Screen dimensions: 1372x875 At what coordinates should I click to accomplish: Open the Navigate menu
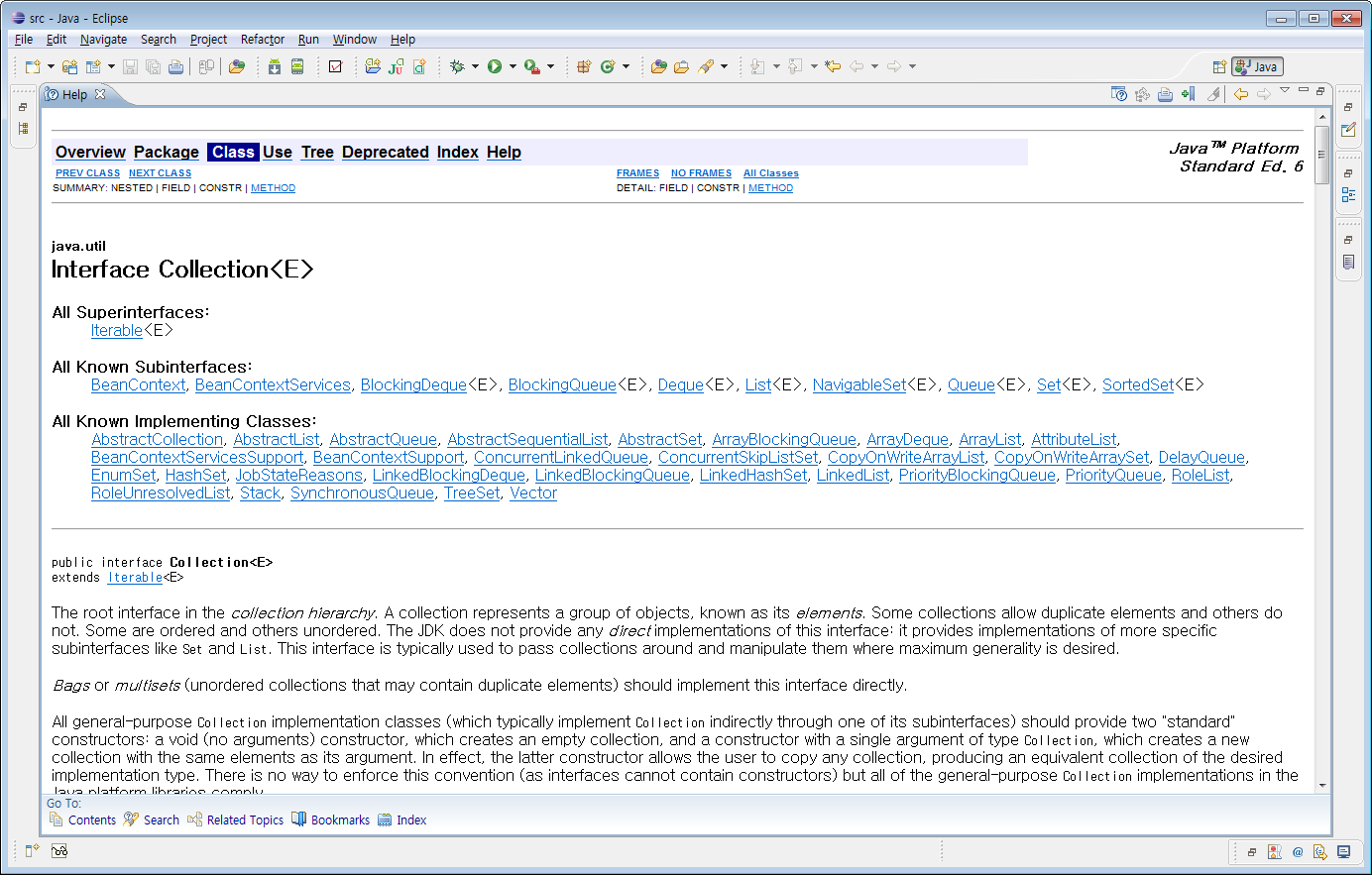(103, 40)
